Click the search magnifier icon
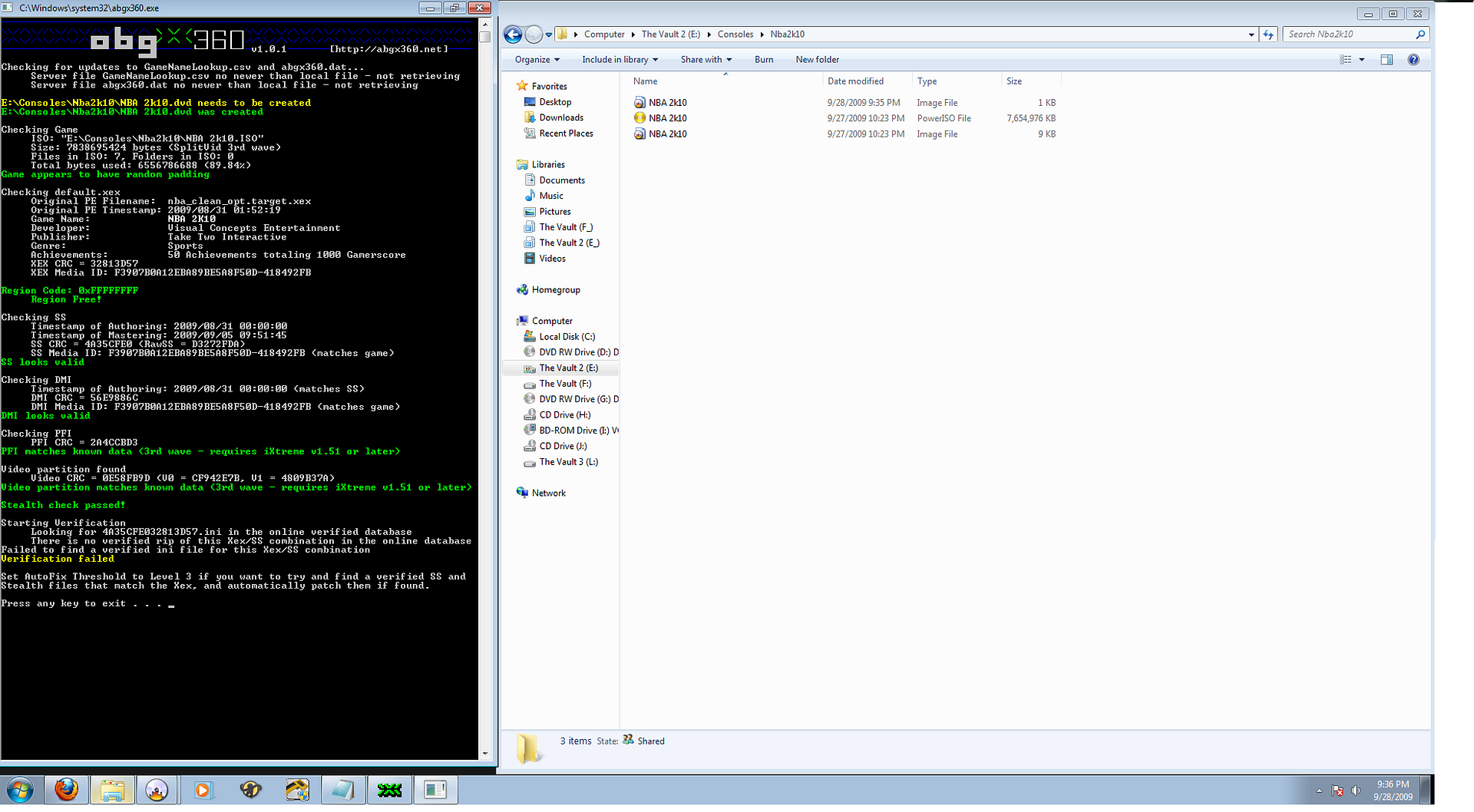1474x812 pixels. click(1420, 35)
